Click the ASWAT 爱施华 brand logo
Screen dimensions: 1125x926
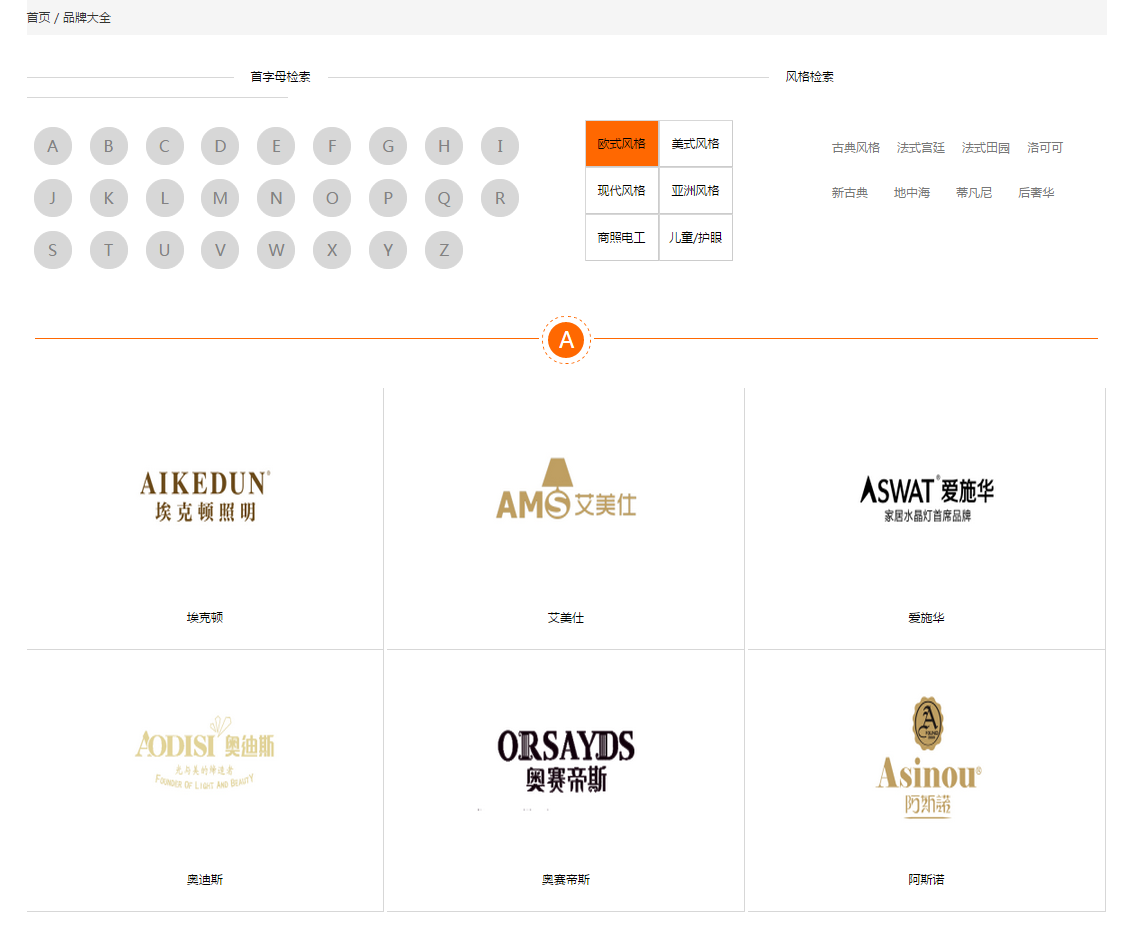pos(927,499)
